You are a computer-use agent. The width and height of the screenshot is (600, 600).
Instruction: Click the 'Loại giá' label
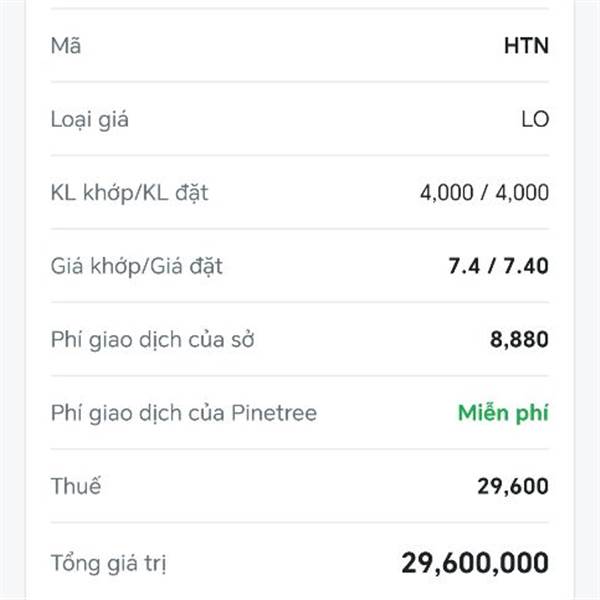pyautogui.click(x=90, y=120)
